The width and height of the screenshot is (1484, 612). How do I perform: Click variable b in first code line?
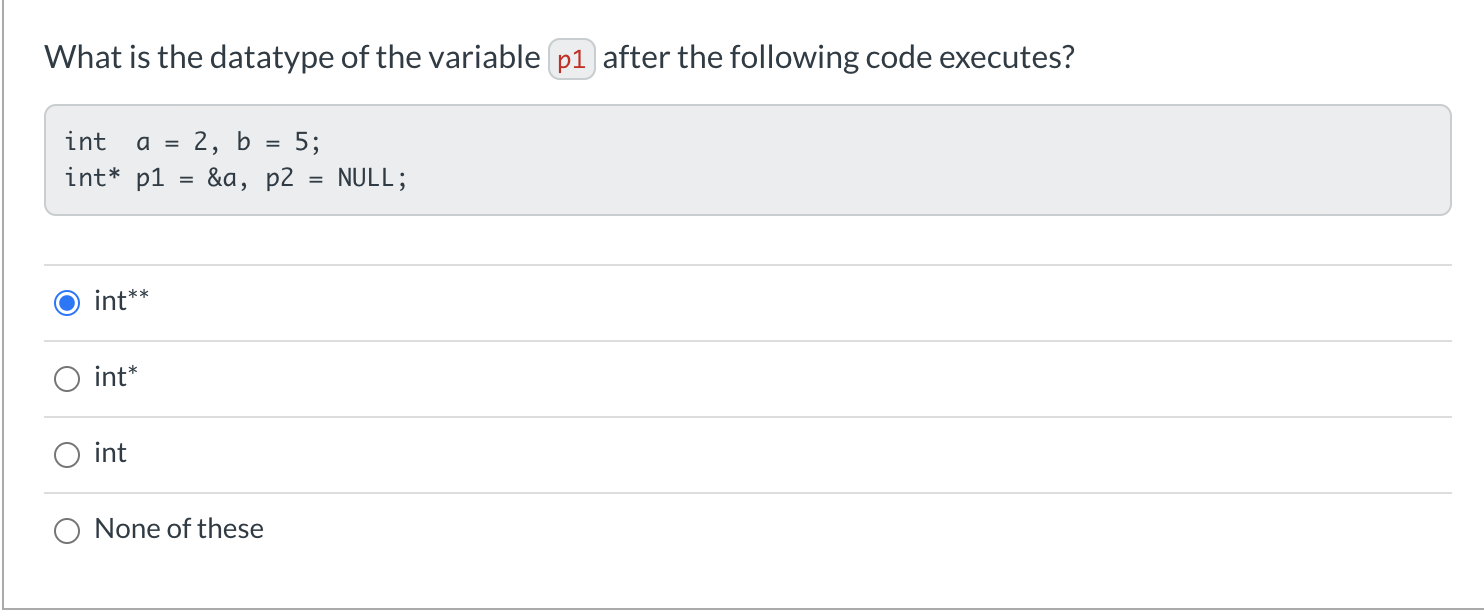pyautogui.click(x=243, y=141)
